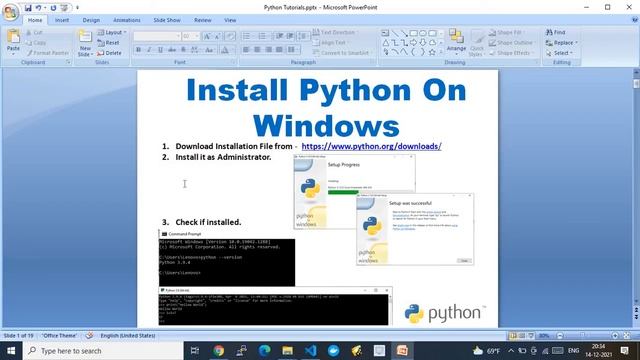Click the zoom slider handle

pyautogui.click(x=582, y=336)
